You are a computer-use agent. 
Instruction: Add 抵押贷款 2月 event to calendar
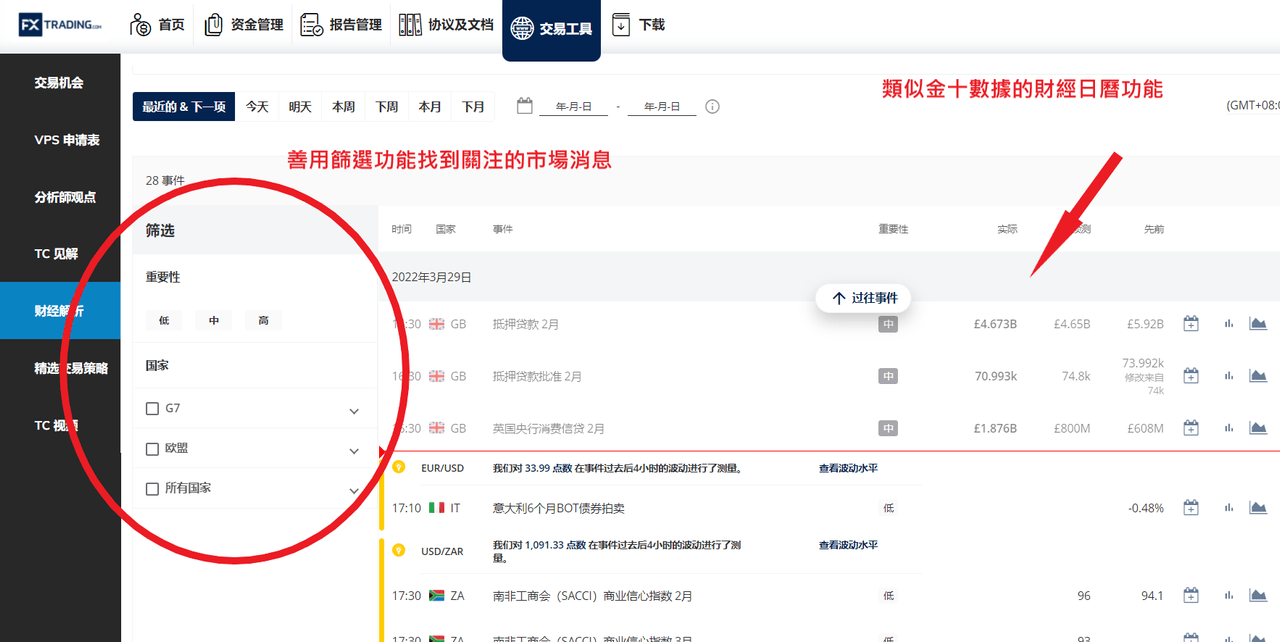click(1191, 324)
